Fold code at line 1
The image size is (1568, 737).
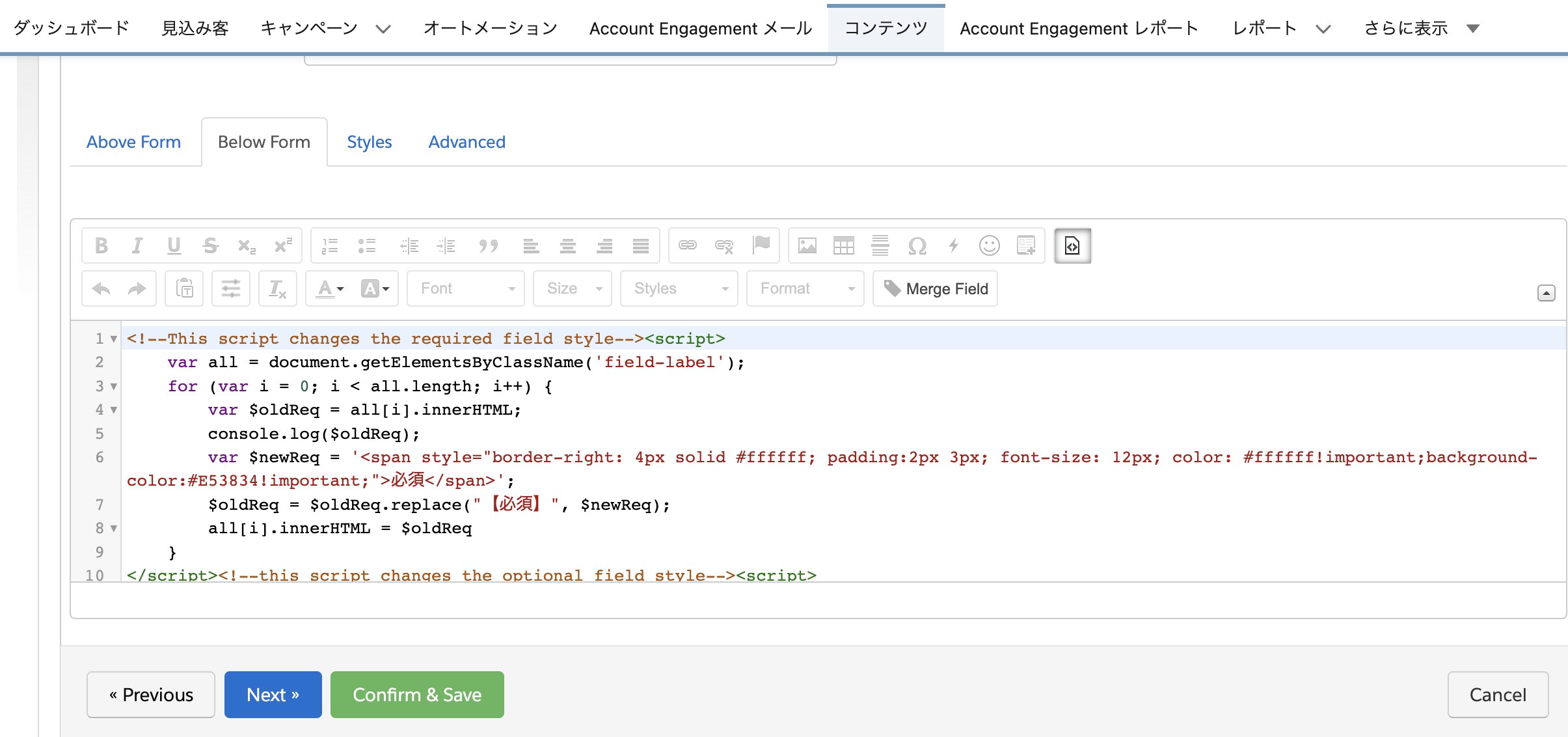(x=113, y=339)
